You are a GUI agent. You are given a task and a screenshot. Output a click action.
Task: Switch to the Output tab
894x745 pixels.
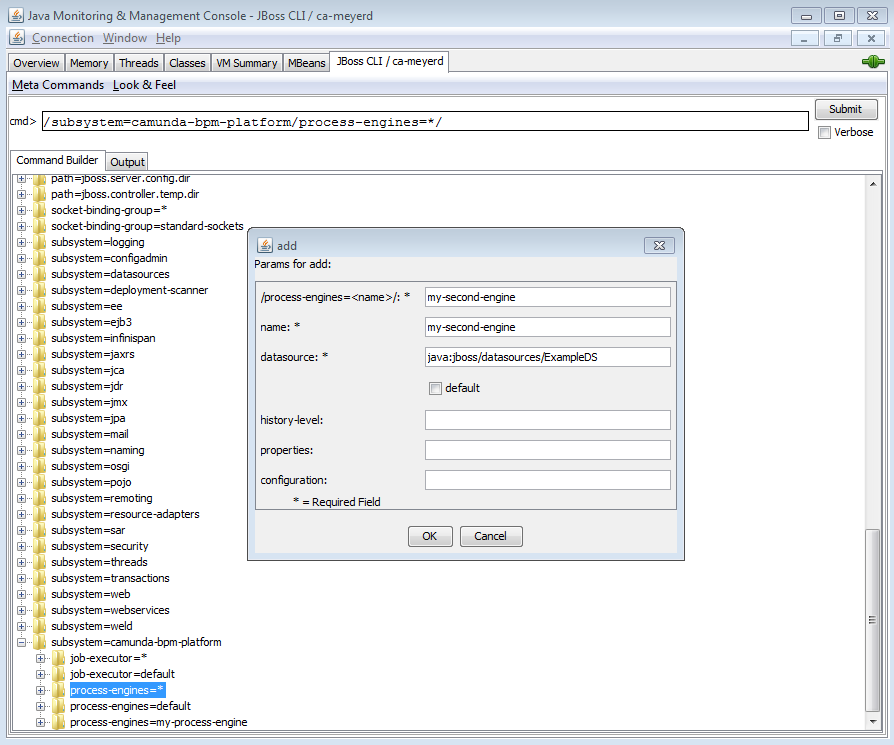(127, 162)
